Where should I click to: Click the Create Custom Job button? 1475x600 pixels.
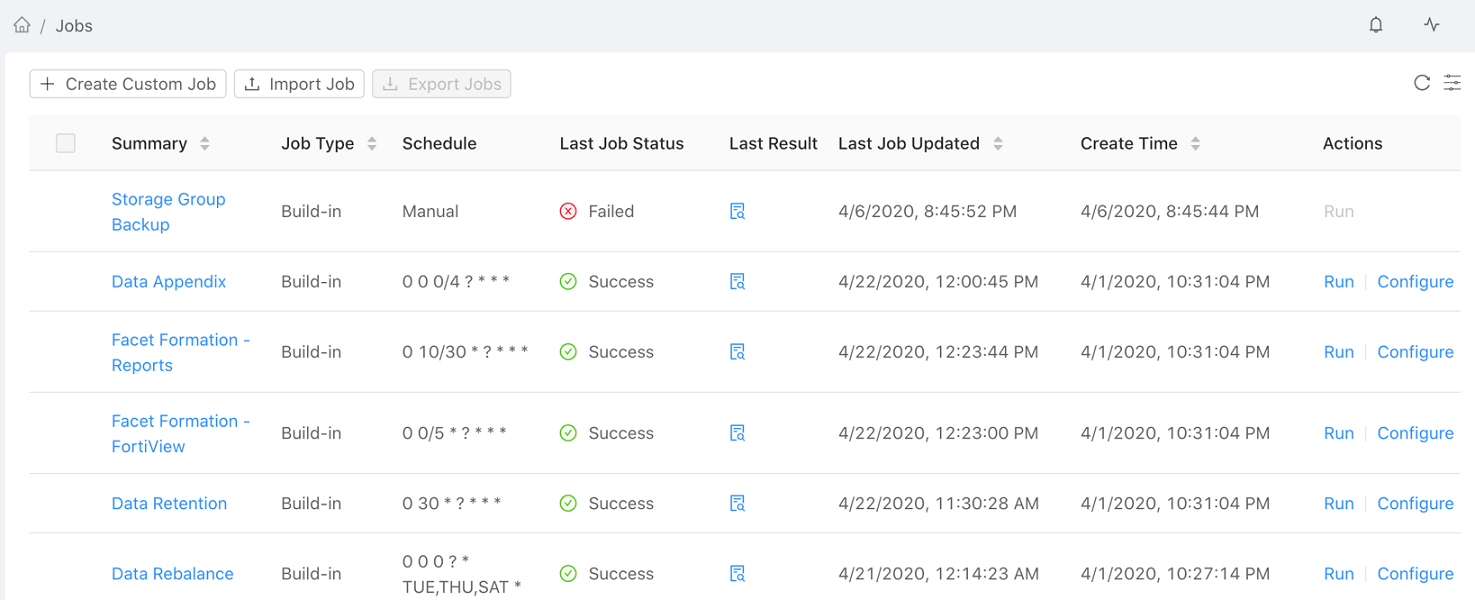click(128, 84)
